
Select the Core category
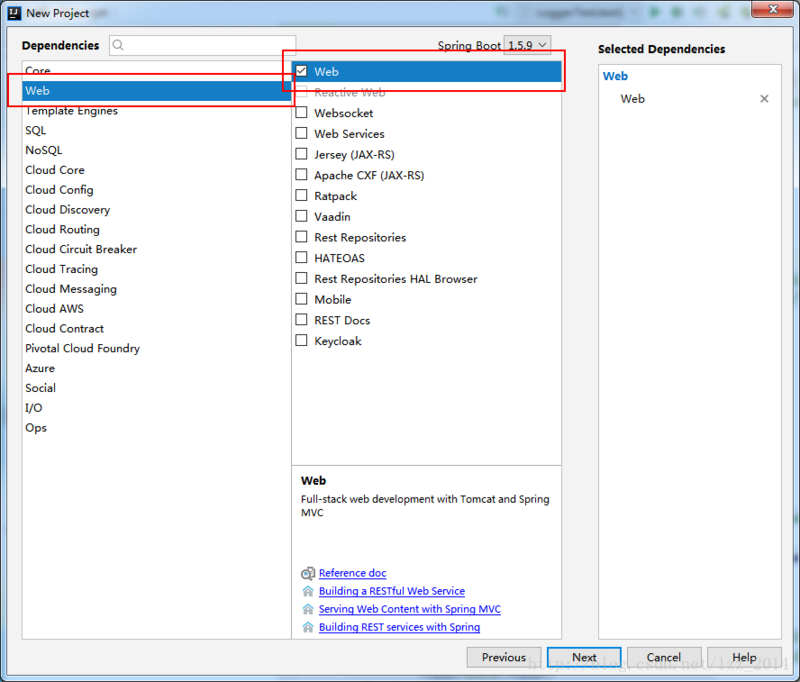(x=156, y=70)
